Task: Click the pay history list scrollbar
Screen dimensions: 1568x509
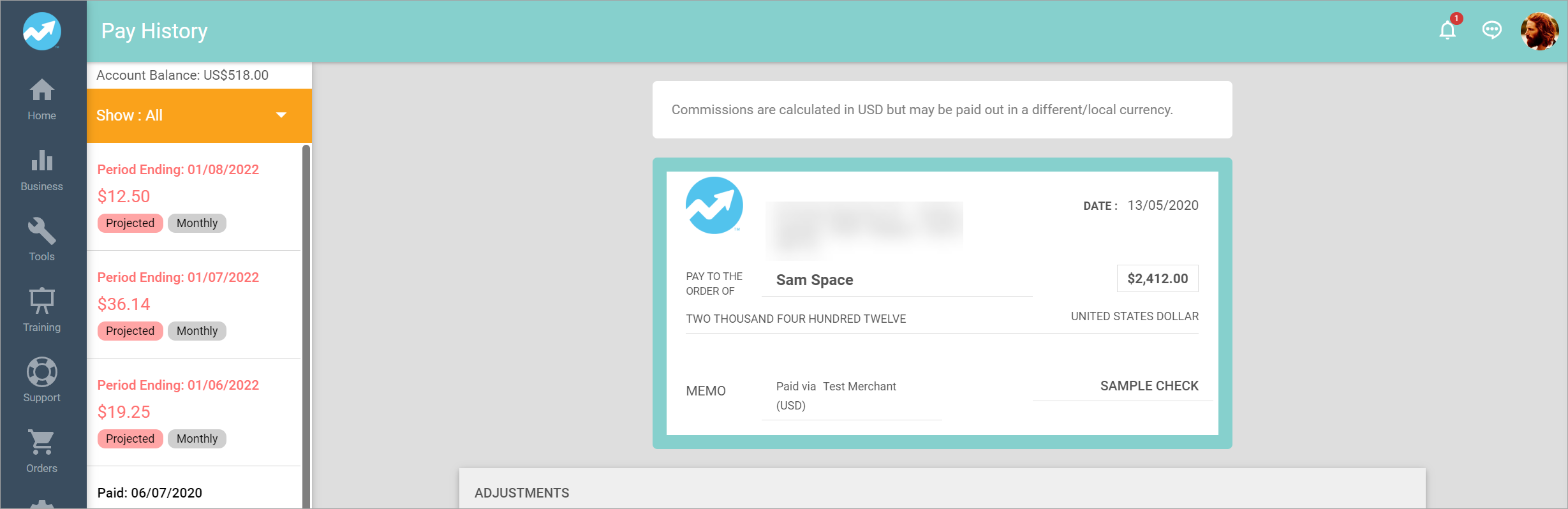Action: [306, 319]
